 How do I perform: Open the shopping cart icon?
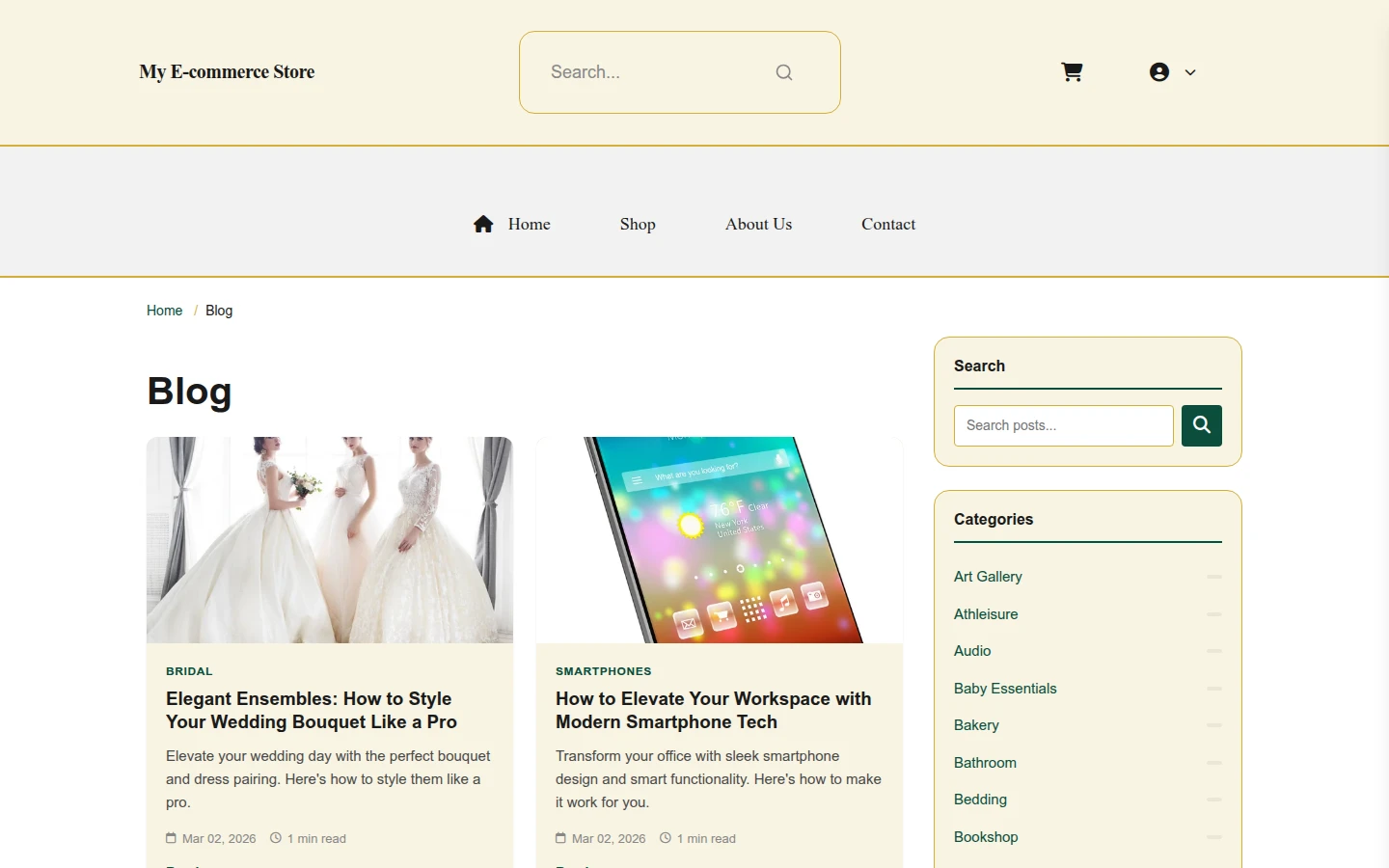tap(1072, 72)
